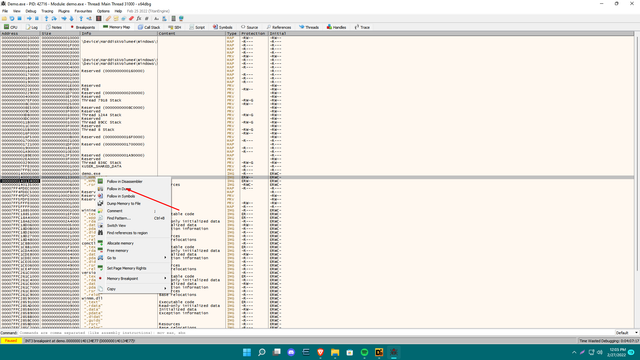Click the Comments hash toolbar icon
This screenshot has height=360, width=640.
click(x=147, y=18)
